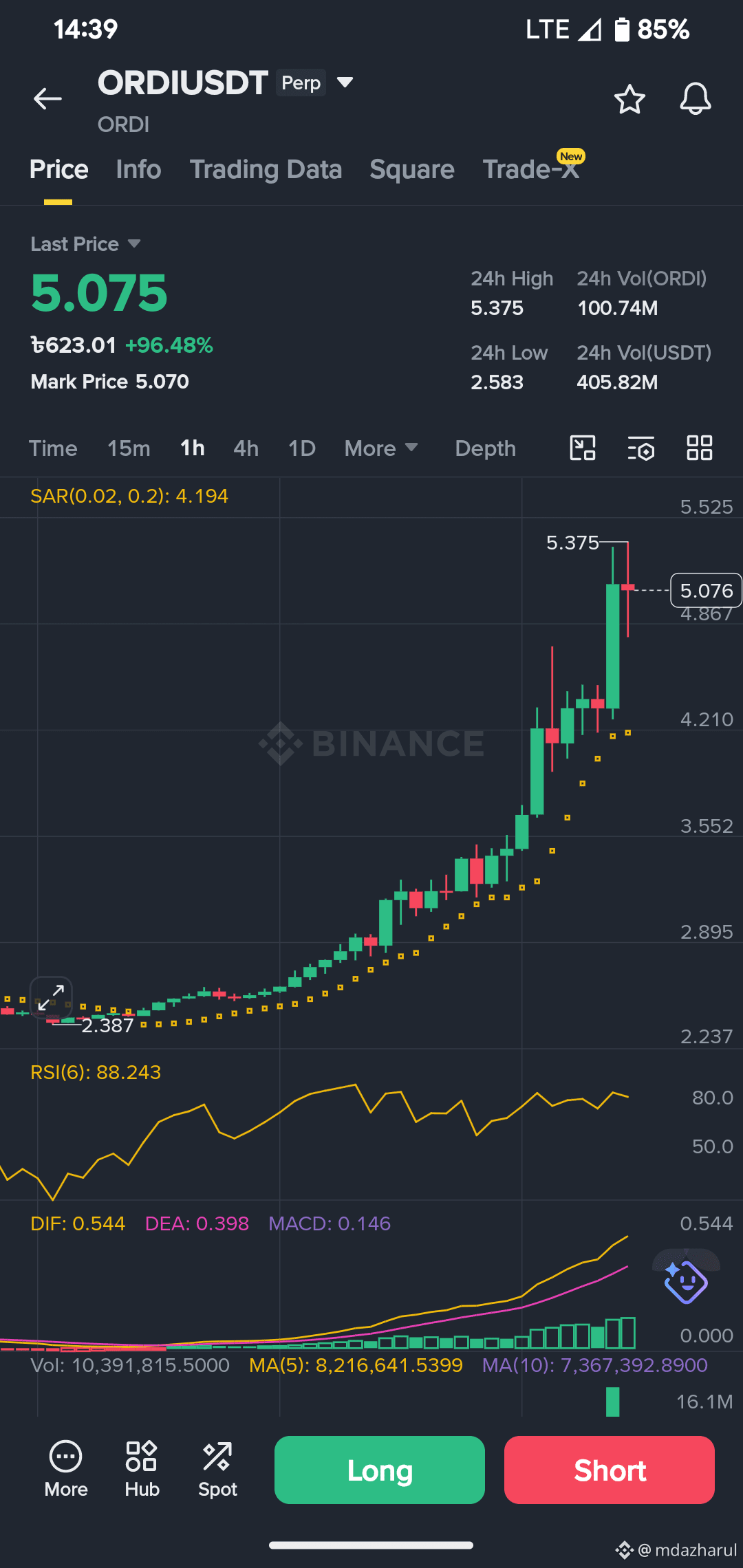Tap the 5.375 high marker on chart
743x1568 pixels.
[572, 543]
